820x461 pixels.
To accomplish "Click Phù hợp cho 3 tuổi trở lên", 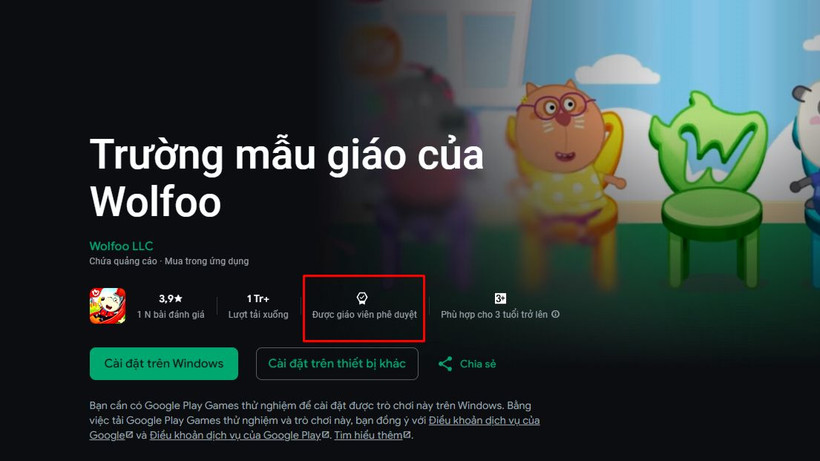I will 494,314.
